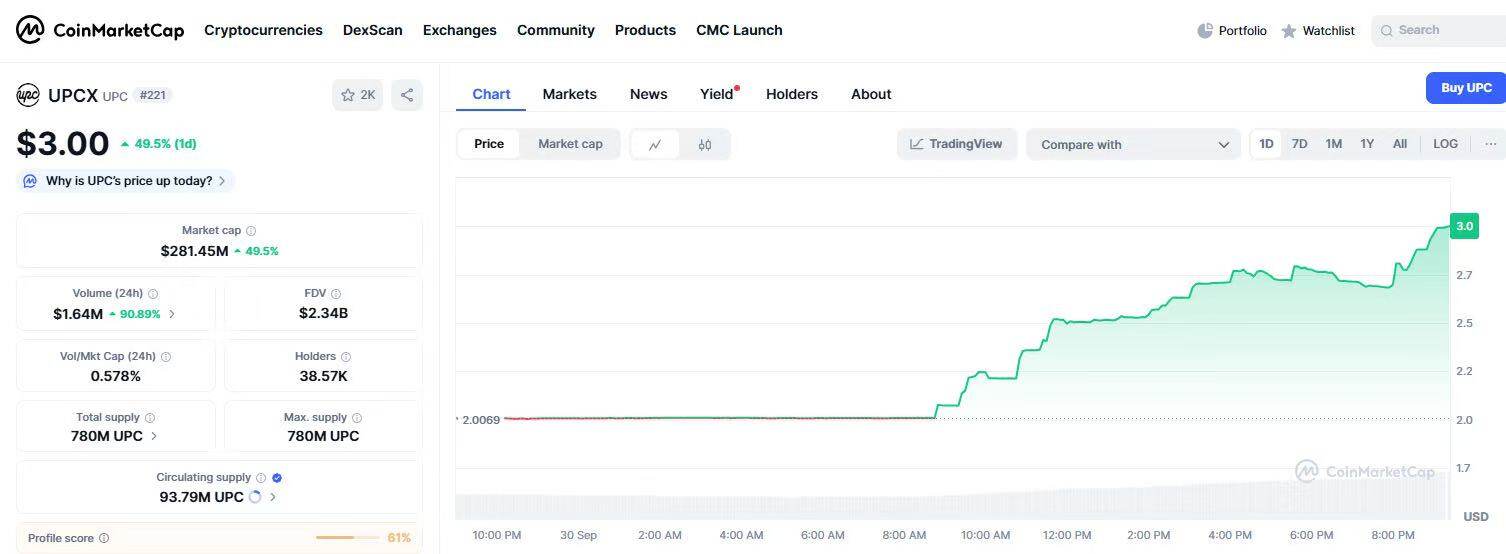Image resolution: width=1506 pixels, height=554 pixels.
Task: Select 1M time range
Action: (x=1333, y=144)
